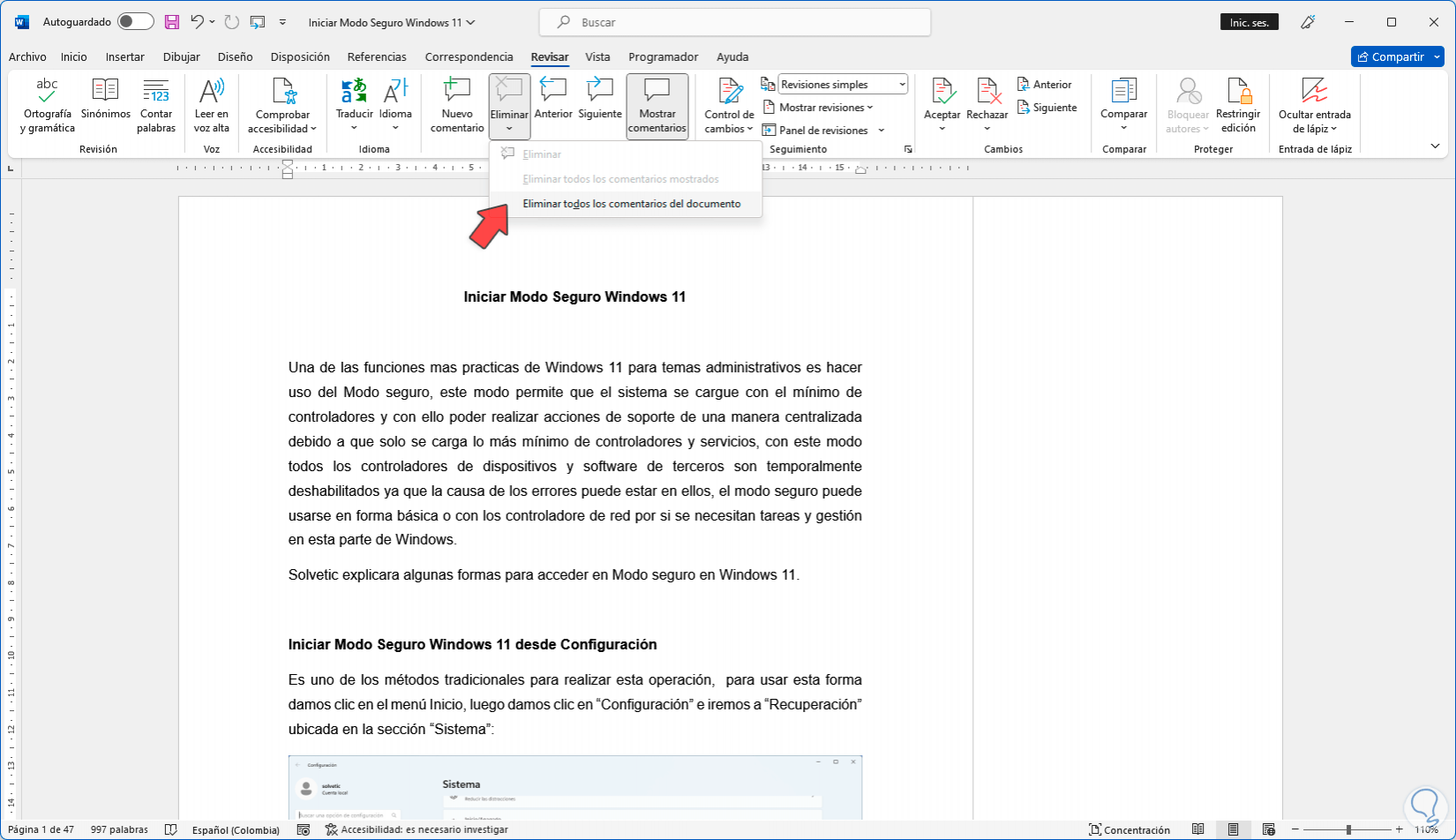Click the zoom in plus button
This screenshot has height=840, width=1456.
coord(1400,829)
